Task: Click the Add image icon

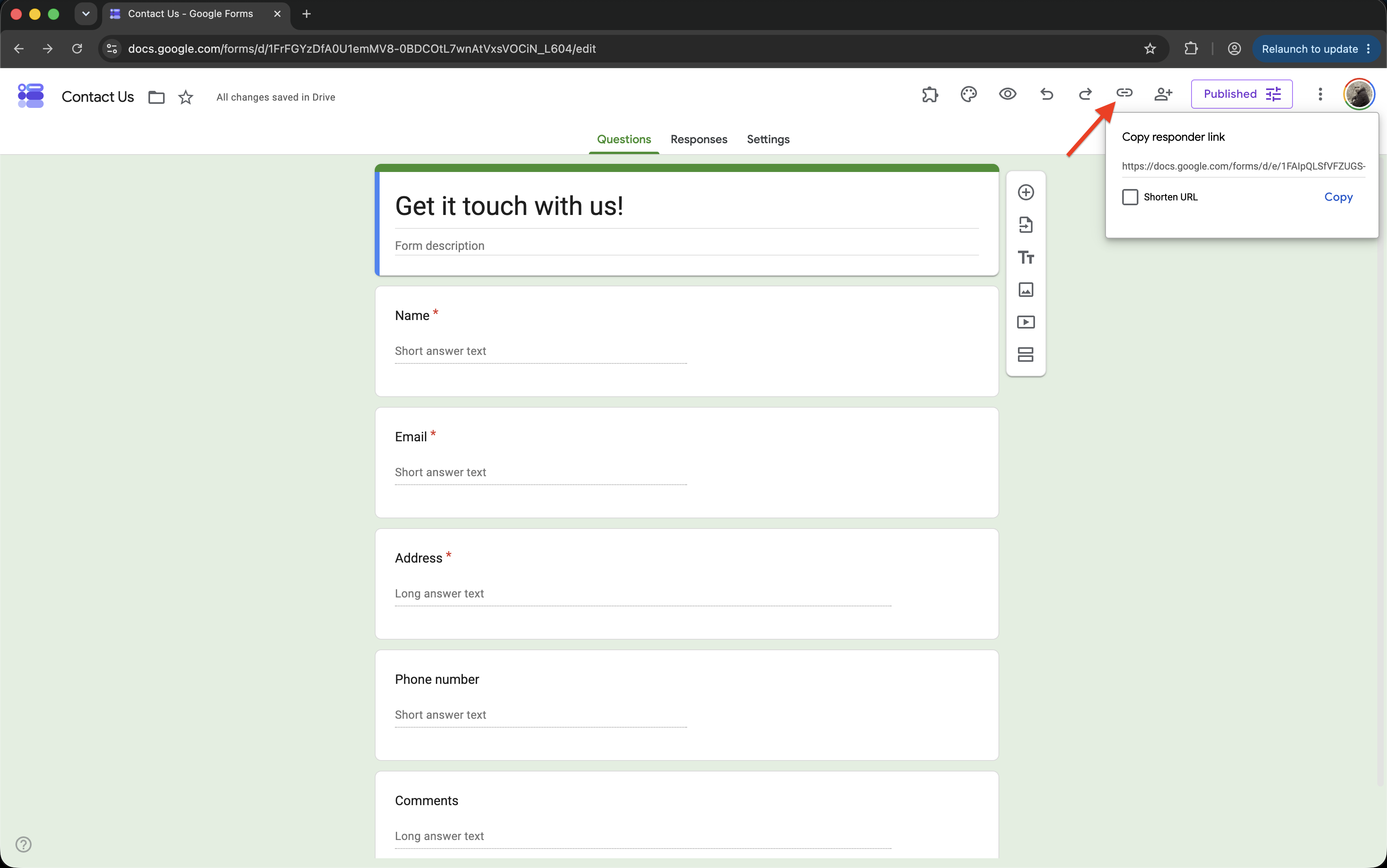Action: tap(1026, 289)
